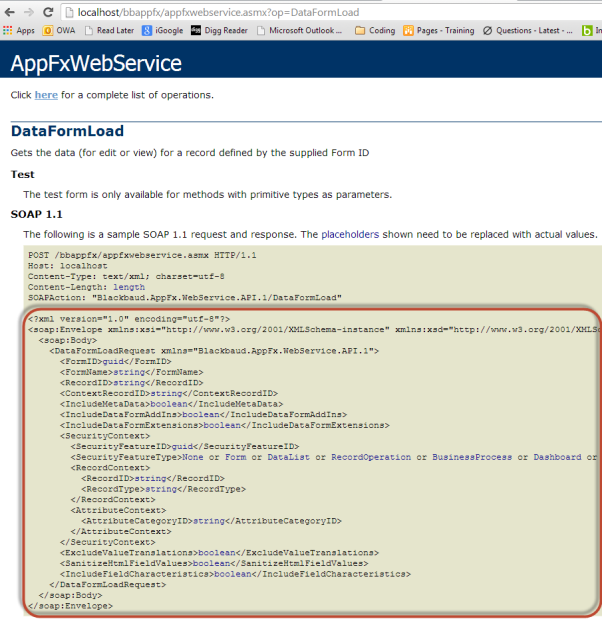The height and width of the screenshot is (619, 602).
Task: Click the AppFxWebService page title
Action: [96, 65]
